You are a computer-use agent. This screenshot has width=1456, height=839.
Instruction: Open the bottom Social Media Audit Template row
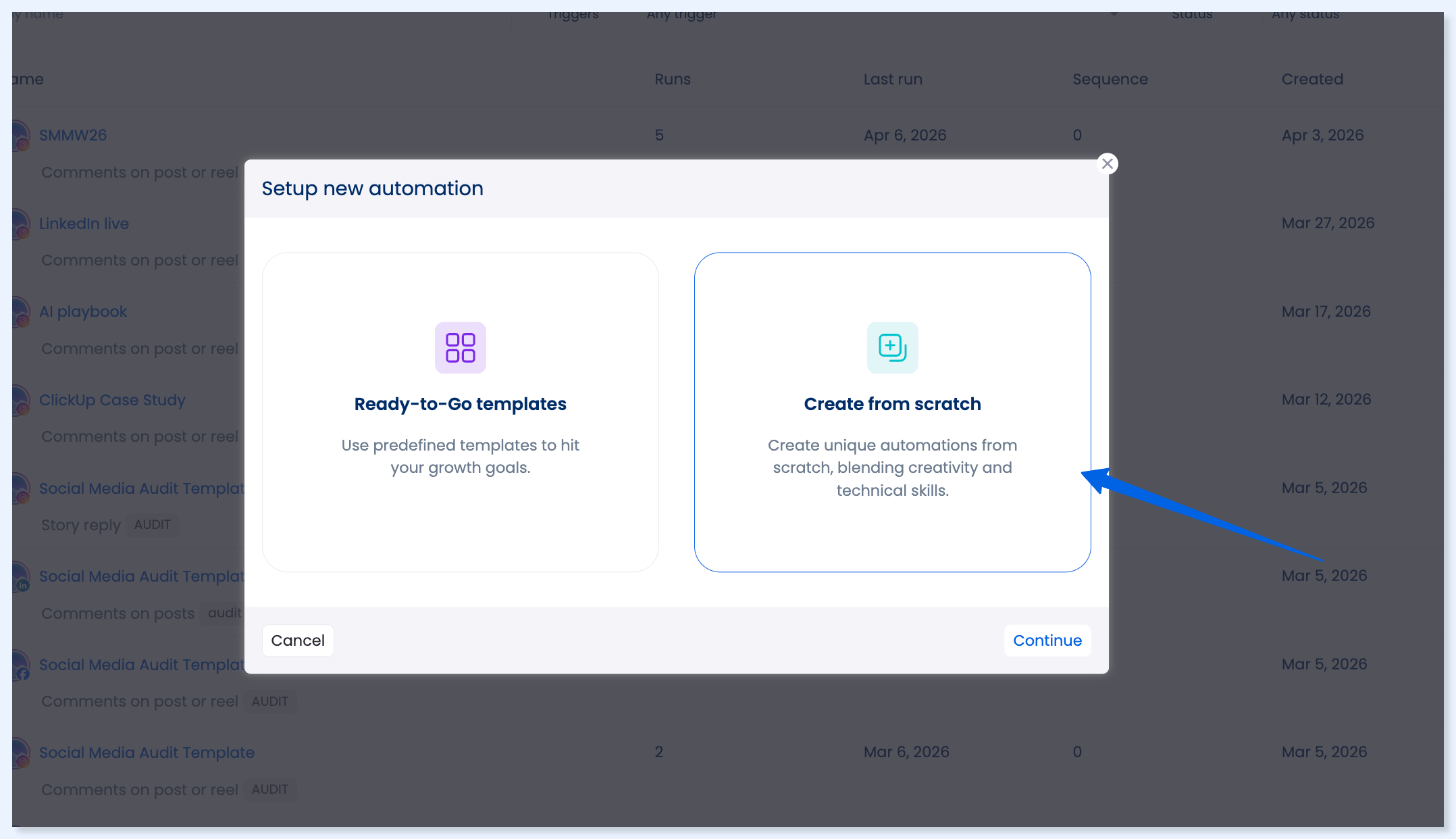[147, 753]
